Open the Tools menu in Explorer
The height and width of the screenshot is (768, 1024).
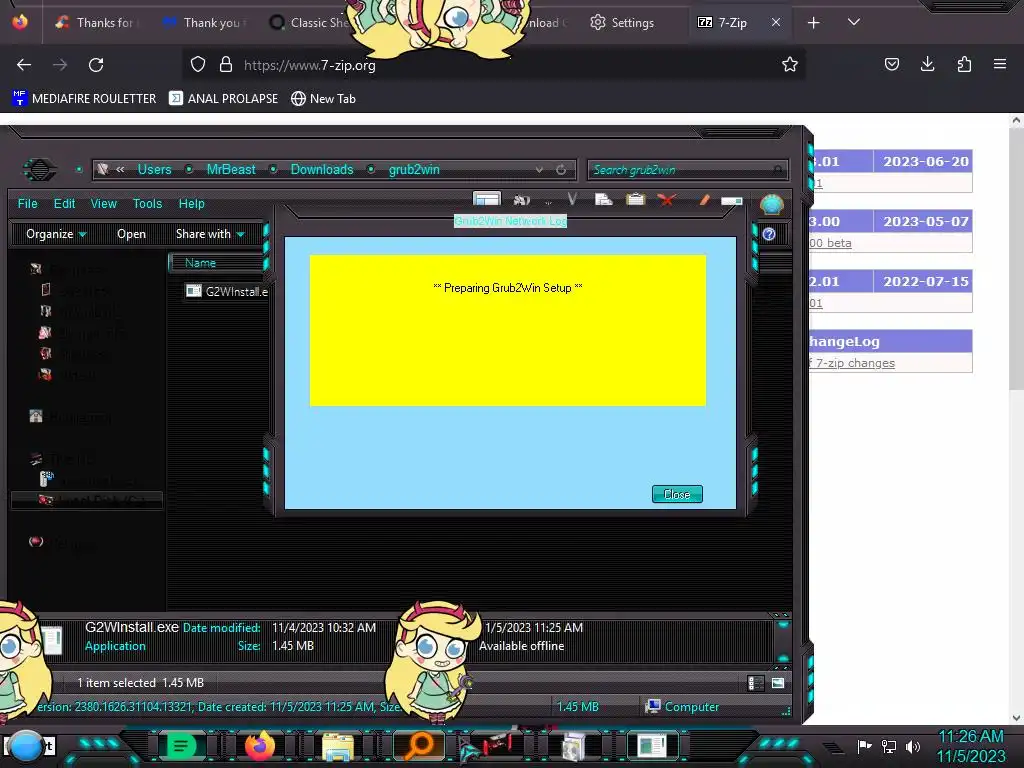pyautogui.click(x=147, y=204)
